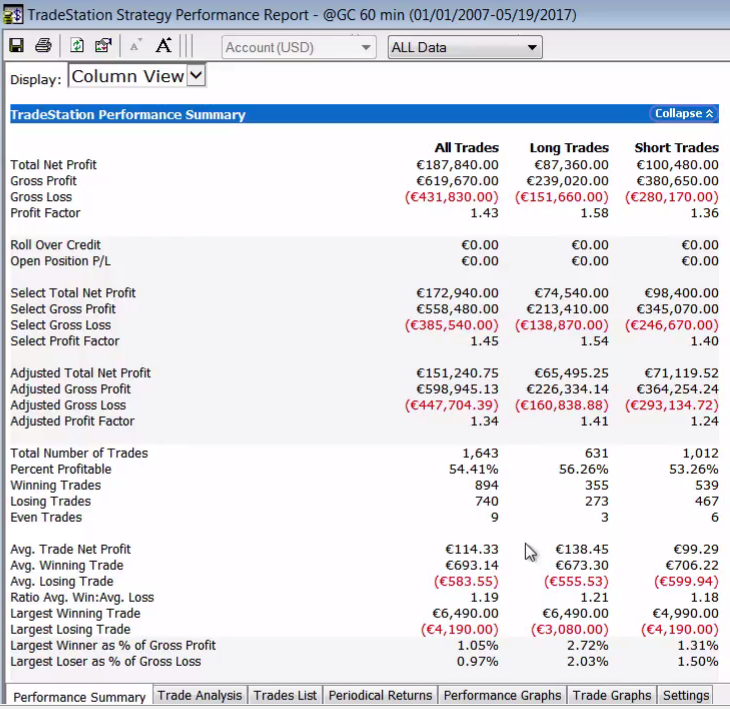This screenshot has height=709, width=730.
Task: Switch to the Trade Graphs tab
Action: pyautogui.click(x=612, y=695)
